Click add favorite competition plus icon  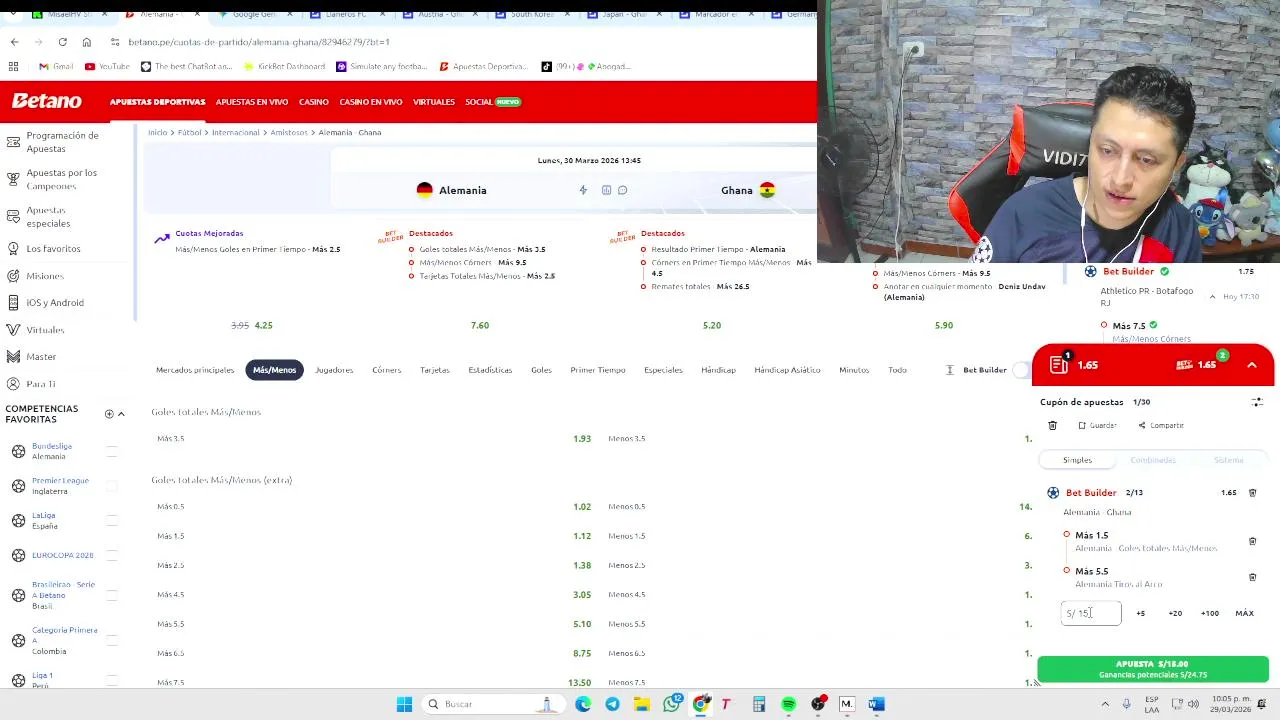click(x=109, y=414)
